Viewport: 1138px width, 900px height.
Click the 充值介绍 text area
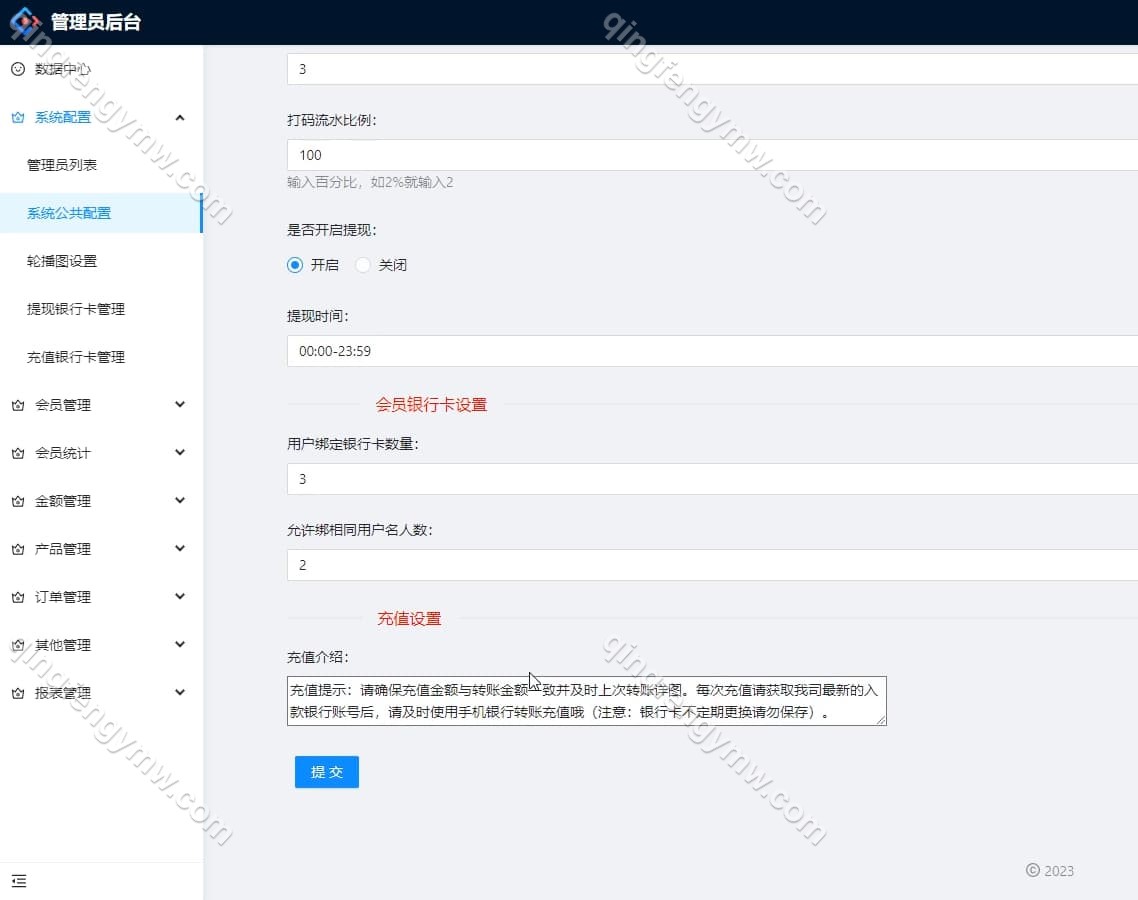pos(586,701)
